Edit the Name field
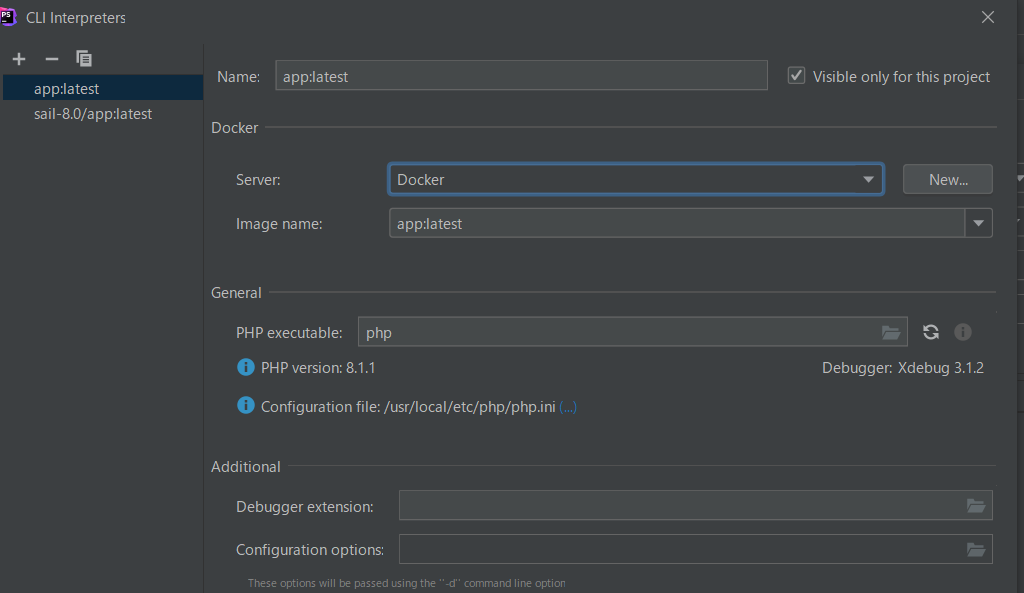Screen dimensions: 1024x593 point(521,76)
